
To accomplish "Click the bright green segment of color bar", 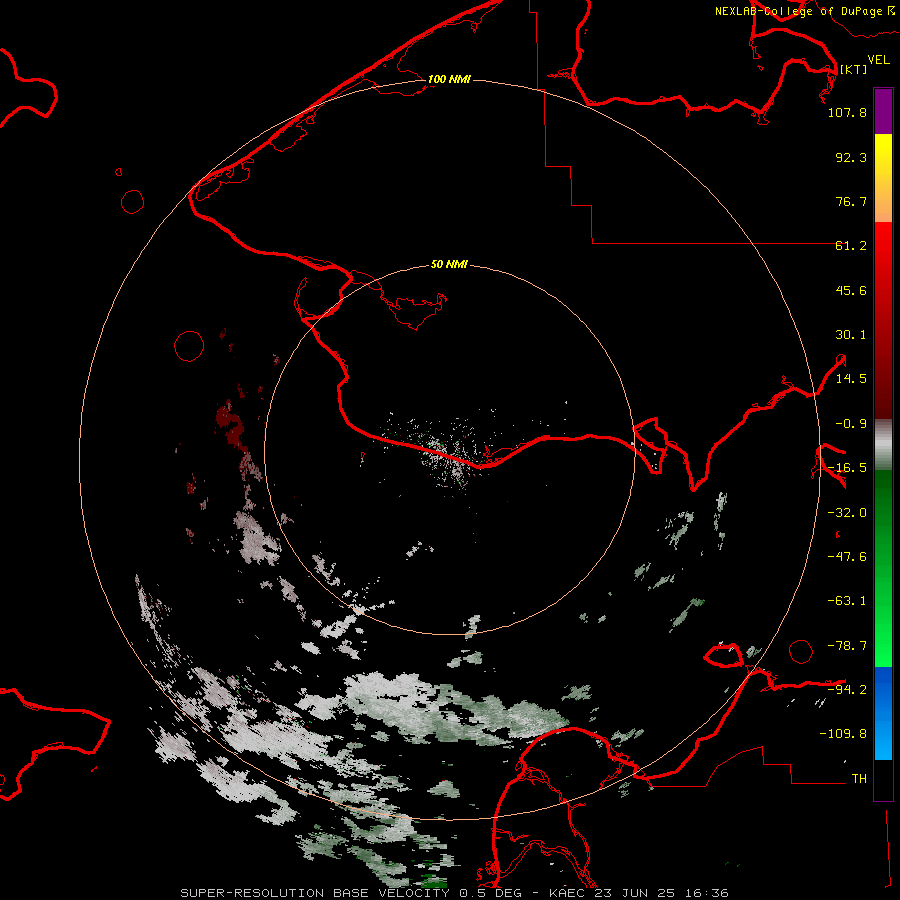I will (x=883, y=568).
